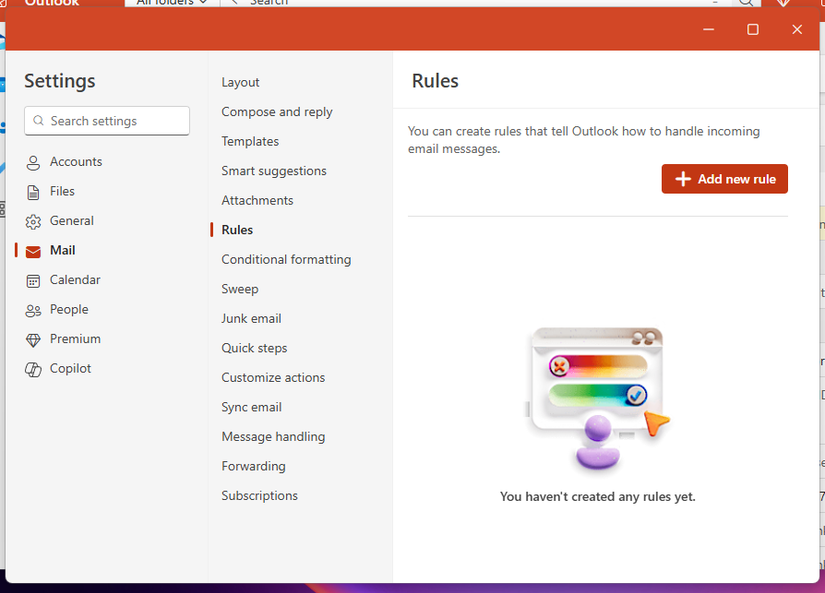
Task: Select Quick steps option
Action: point(254,348)
